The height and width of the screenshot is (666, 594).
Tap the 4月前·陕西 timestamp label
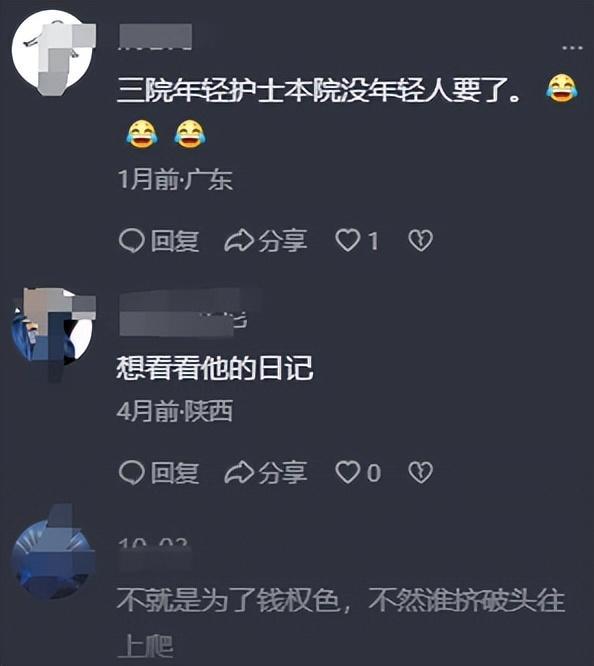(x=175, y=411)
